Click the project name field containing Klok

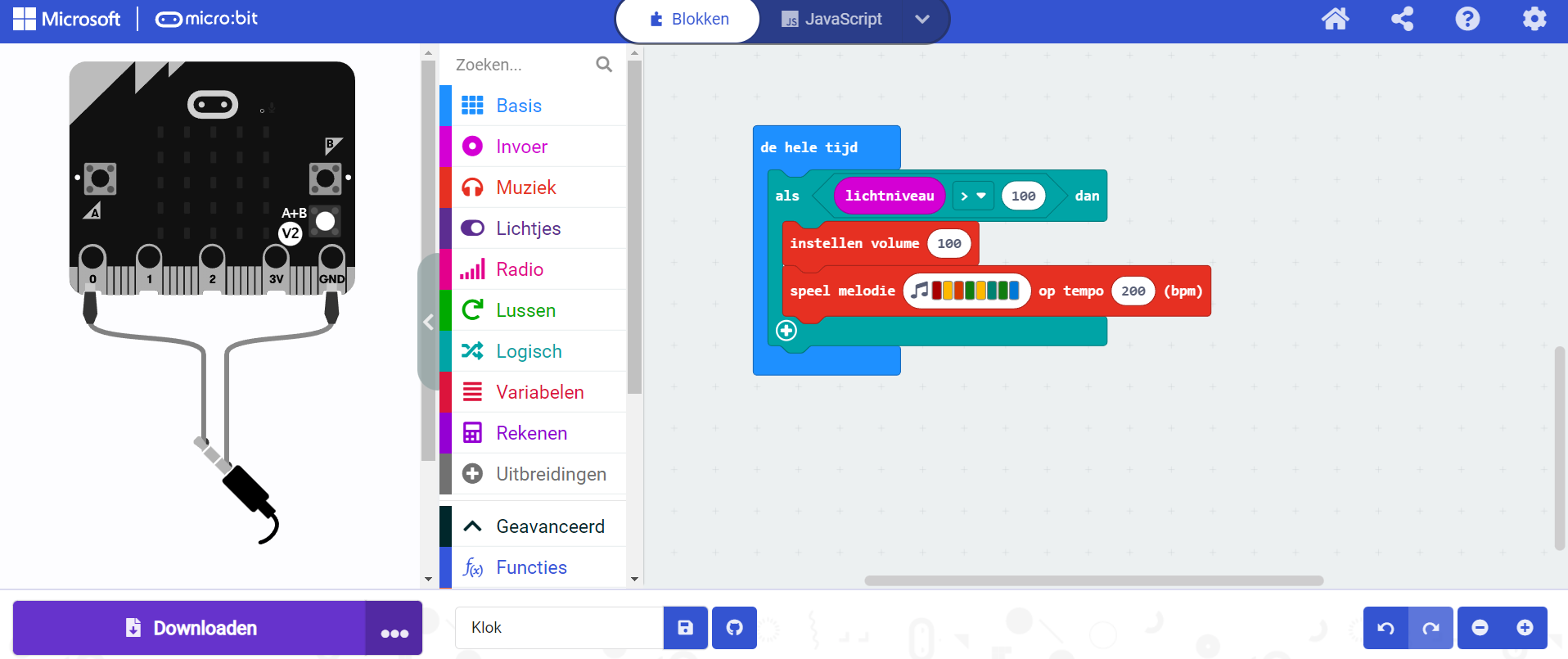pyautogui.click(x=559, y=628)
